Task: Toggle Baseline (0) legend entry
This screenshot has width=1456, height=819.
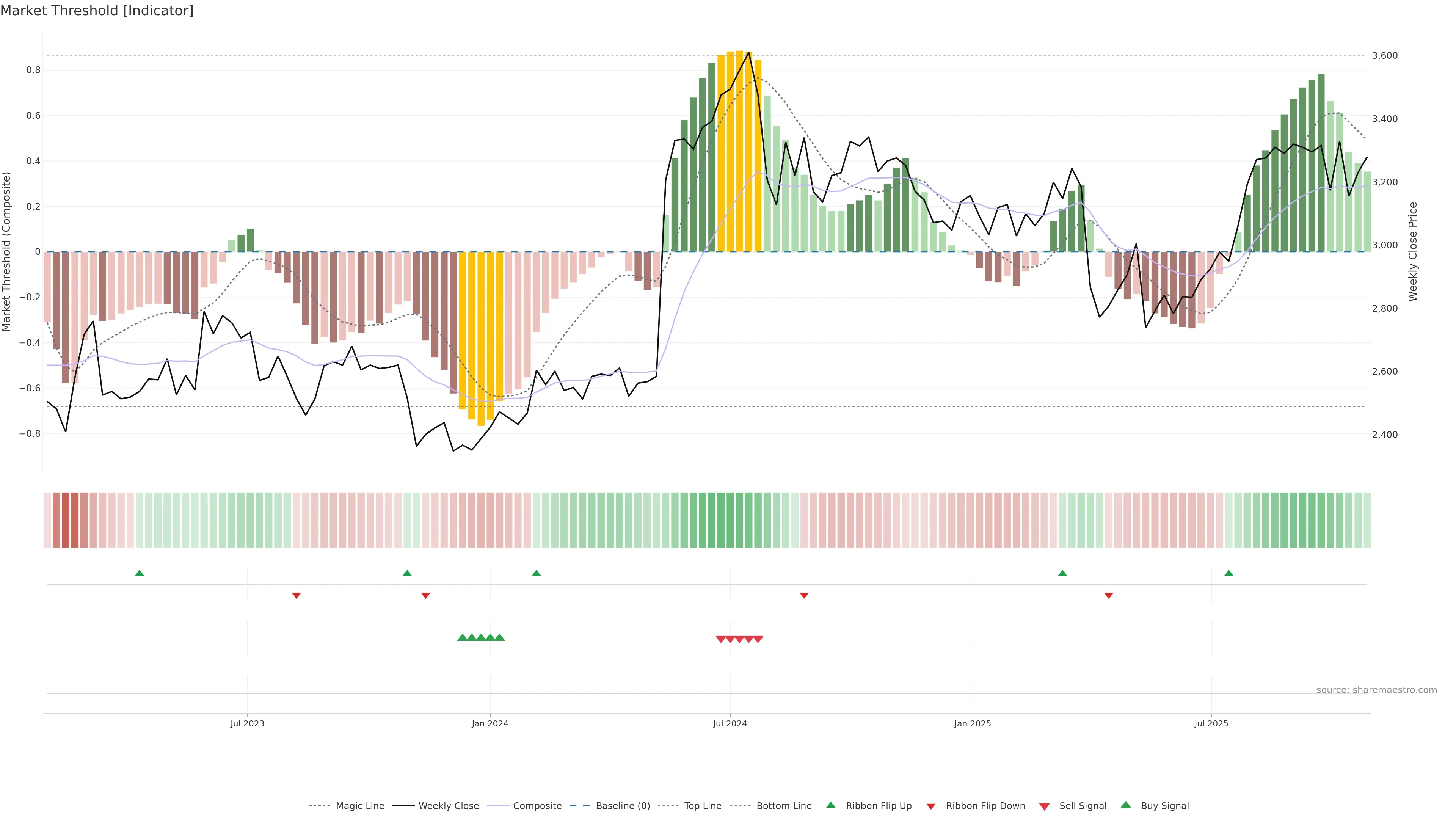Action: tap(623, 806)
